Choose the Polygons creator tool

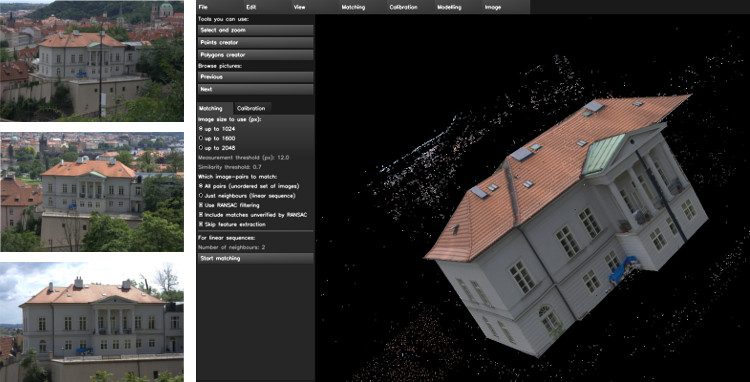point(255,55)
